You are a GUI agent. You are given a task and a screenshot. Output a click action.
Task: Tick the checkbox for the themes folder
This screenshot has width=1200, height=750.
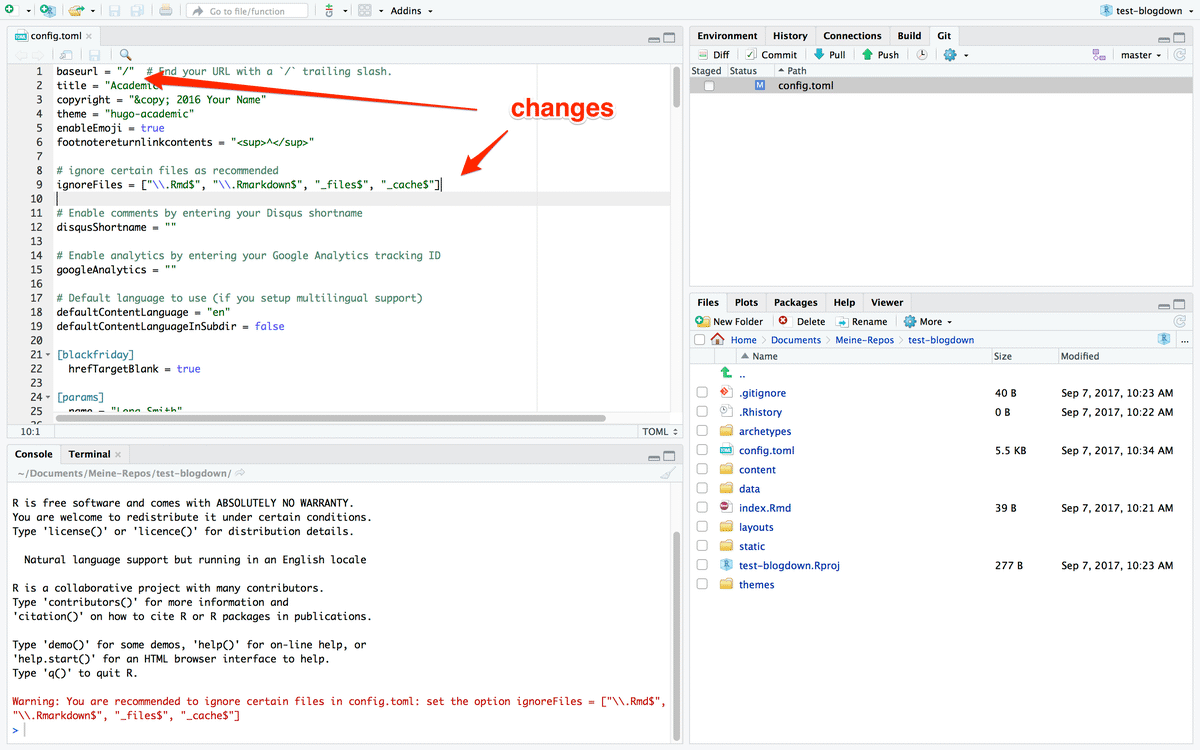click(x=701, y=584)
